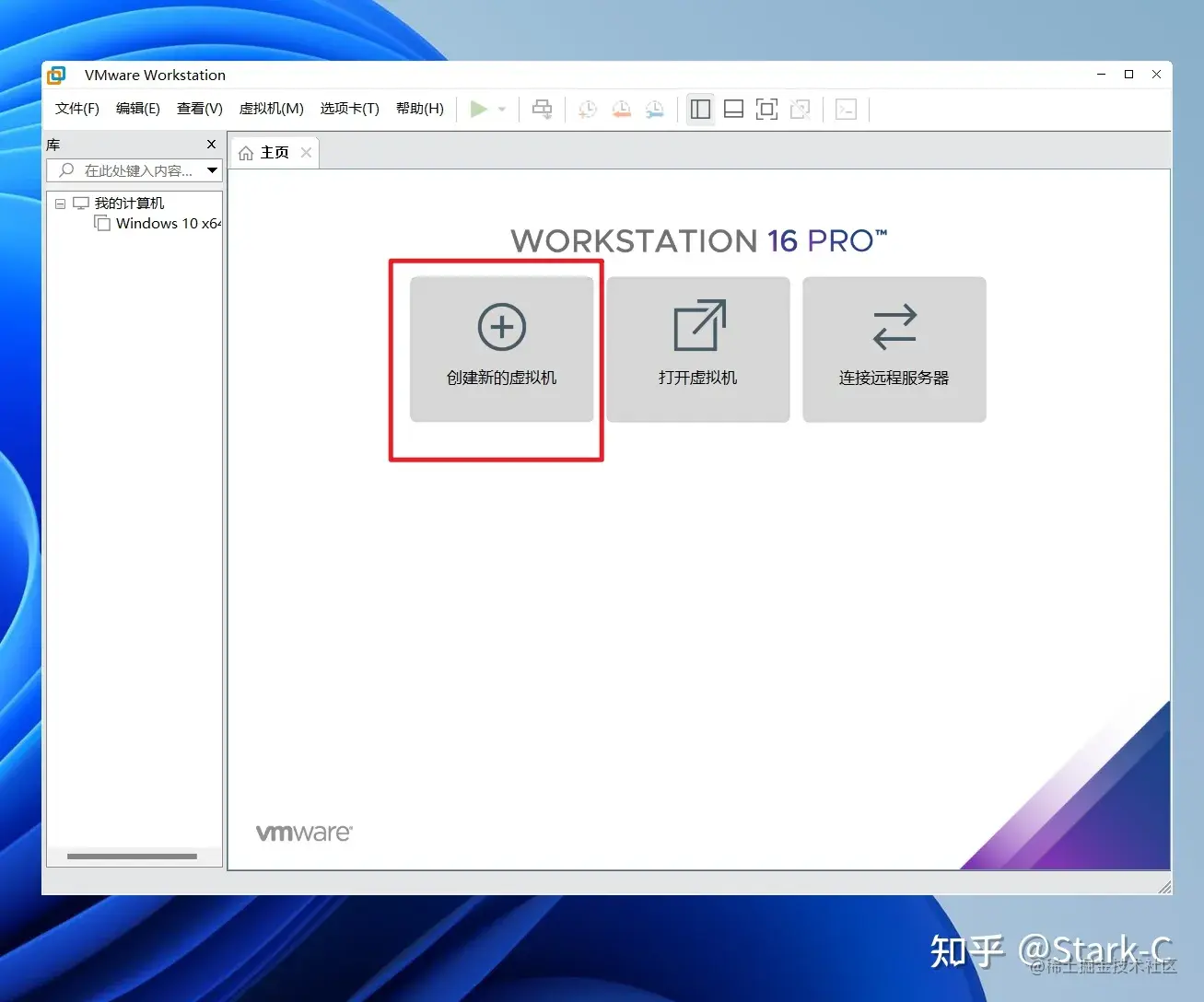Toggle the Show Library sidebar icon

[700, 109]
